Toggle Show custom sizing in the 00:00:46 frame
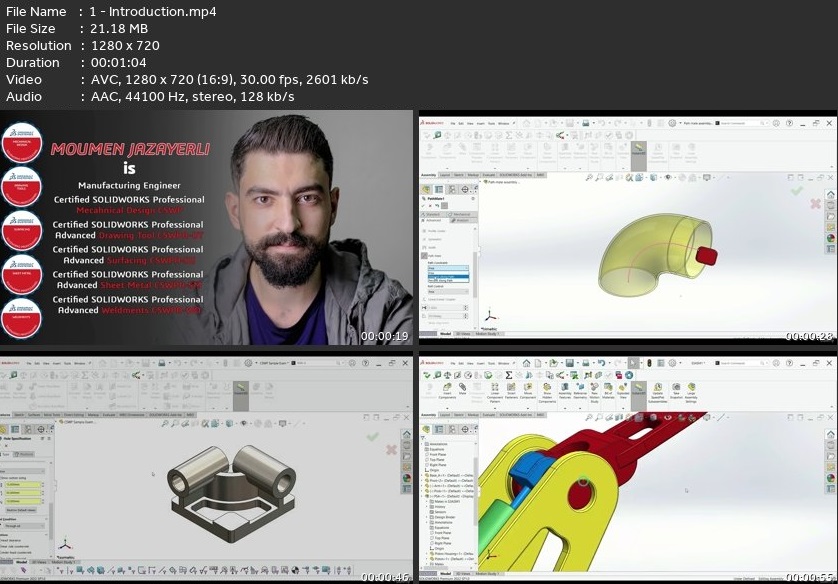This screenshot has width=838, height=584. [15, 478]
